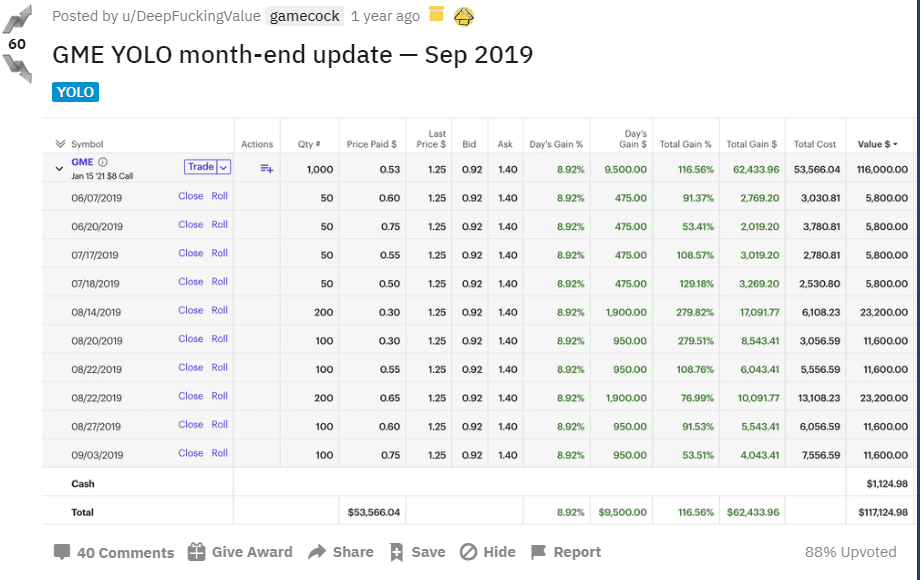Click the Actions column header
Screen dimensions: 920x580
pyautogui.click(x=257, y=144)
